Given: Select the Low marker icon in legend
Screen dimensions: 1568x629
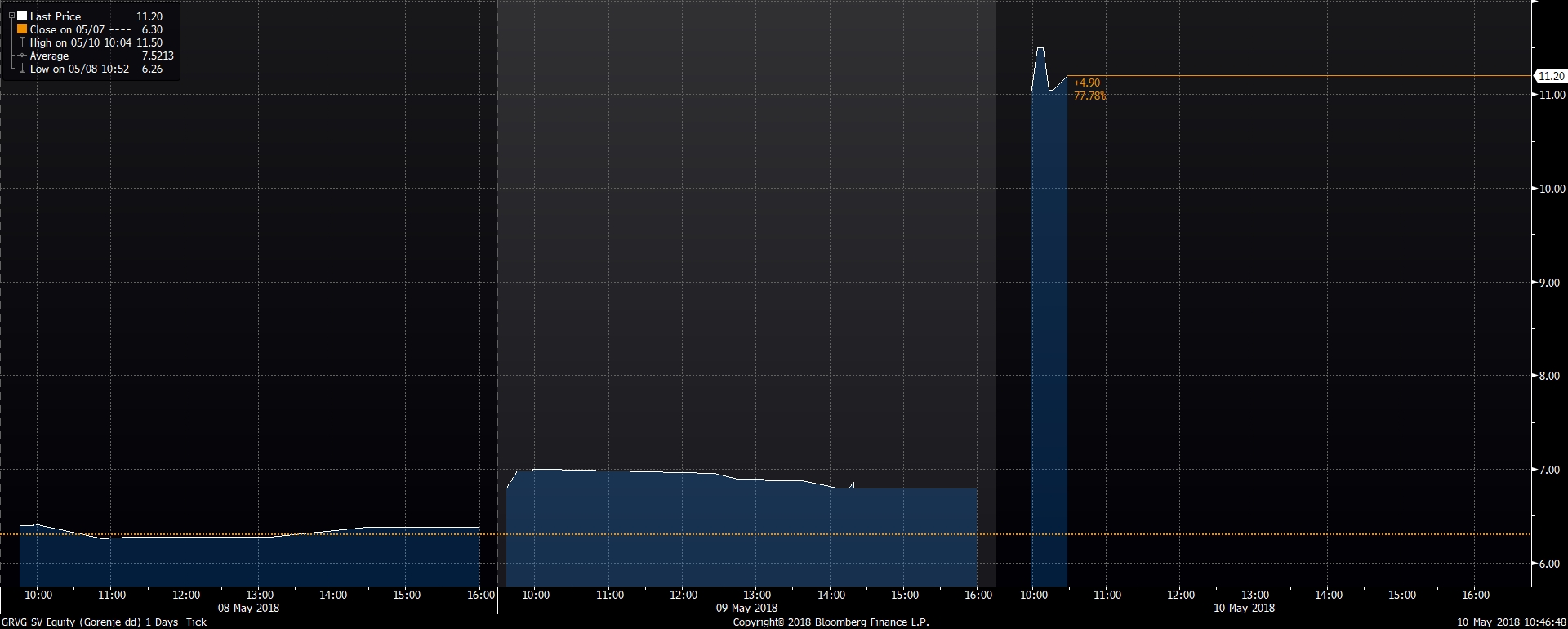Looking at the screenshot, I should click(x=22, y=69).
